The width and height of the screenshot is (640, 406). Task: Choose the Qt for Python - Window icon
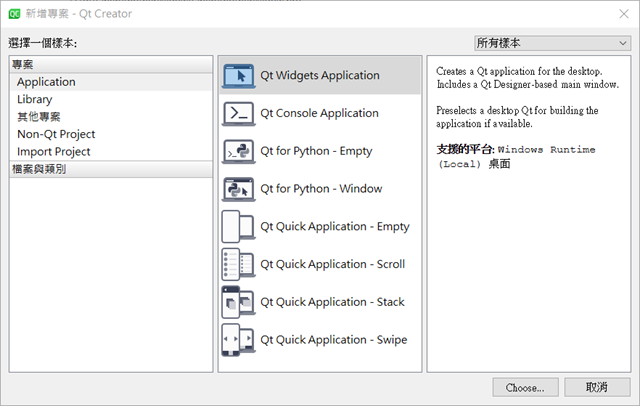click(238, 189)
